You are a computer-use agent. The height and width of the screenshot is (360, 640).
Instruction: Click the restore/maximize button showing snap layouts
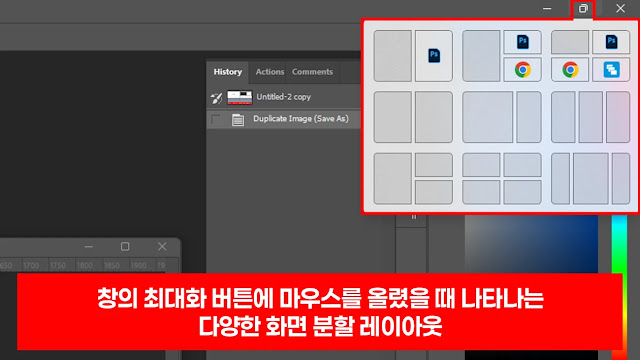pyautogui.click(x=583, y=9)
